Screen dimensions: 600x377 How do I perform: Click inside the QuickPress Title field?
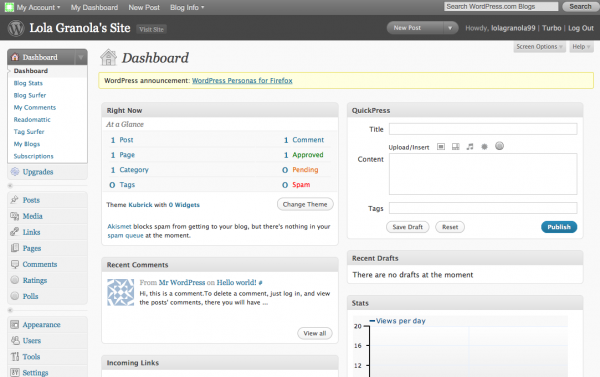point(483,129)
